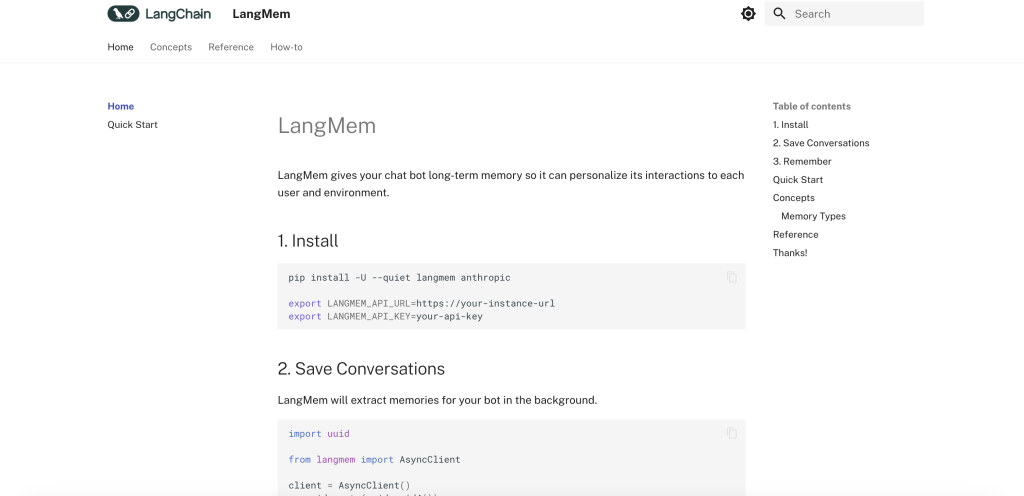Select Home in left sidebar
1024x496 pixels.
pyautogui.click(x=121, y=106)
